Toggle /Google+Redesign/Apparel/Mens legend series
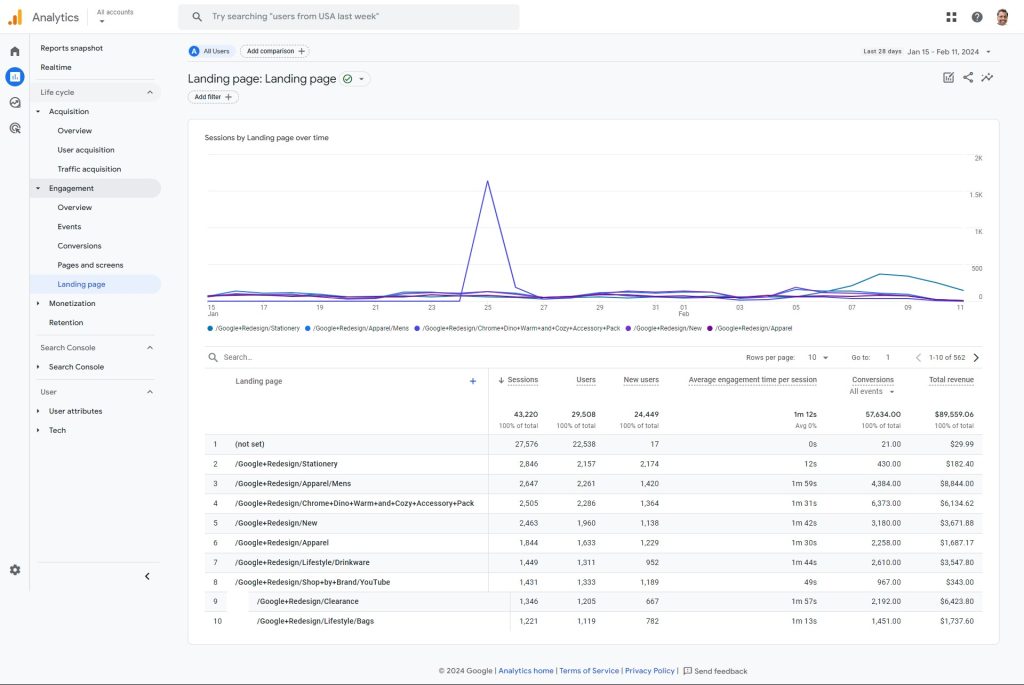 pos(357,328)
